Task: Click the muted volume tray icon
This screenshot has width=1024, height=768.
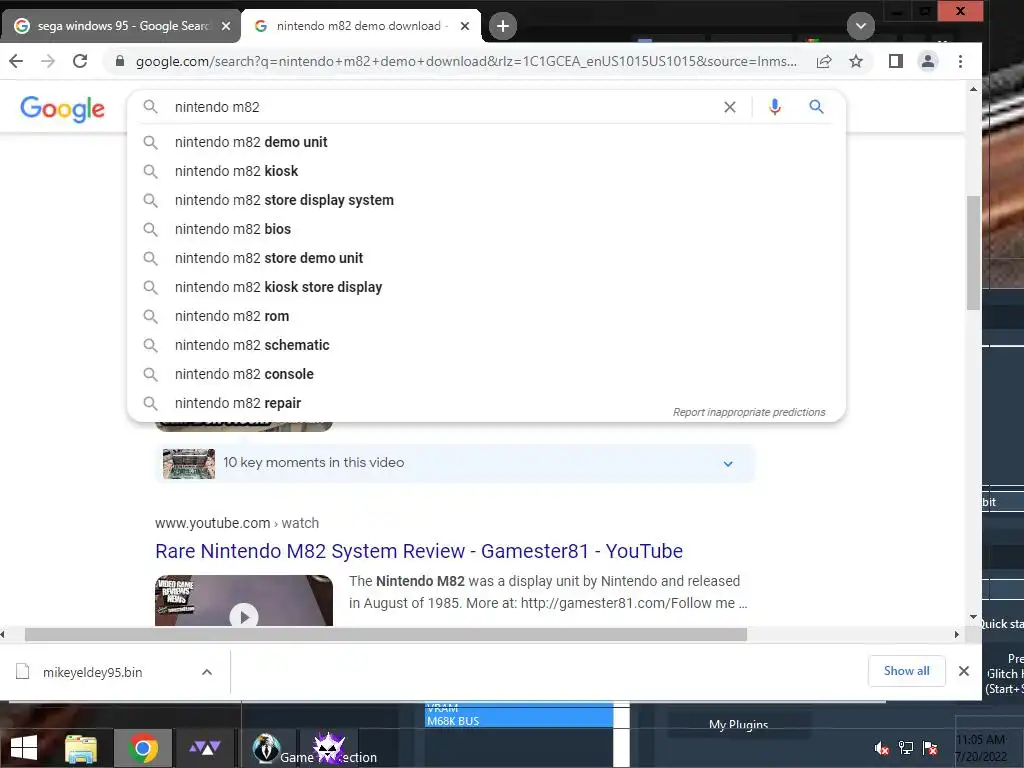Action: tap(882, 748)
